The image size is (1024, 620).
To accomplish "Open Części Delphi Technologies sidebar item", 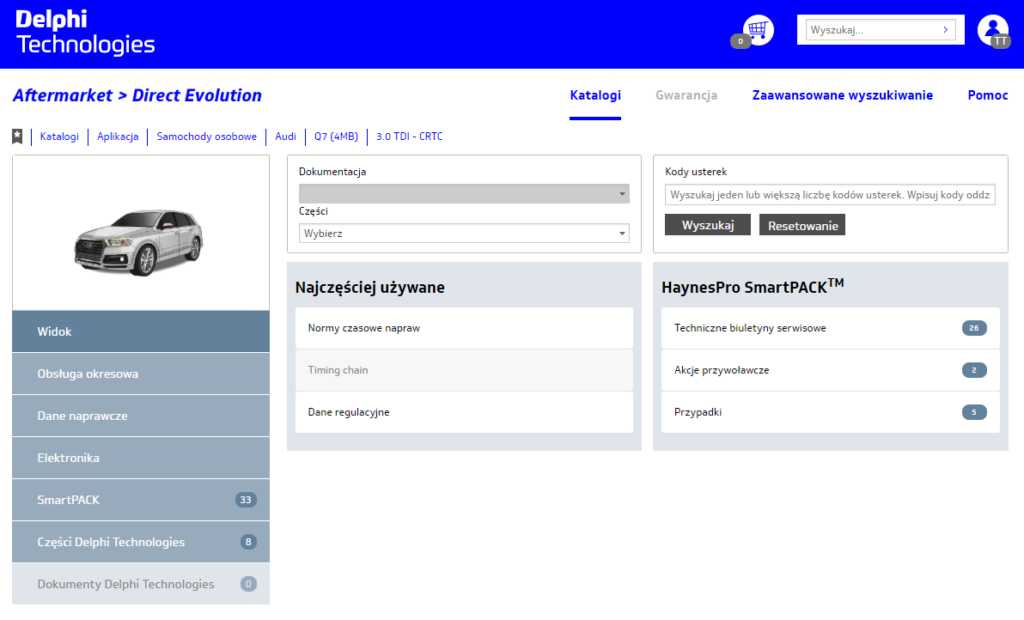I will click(140, 542).
